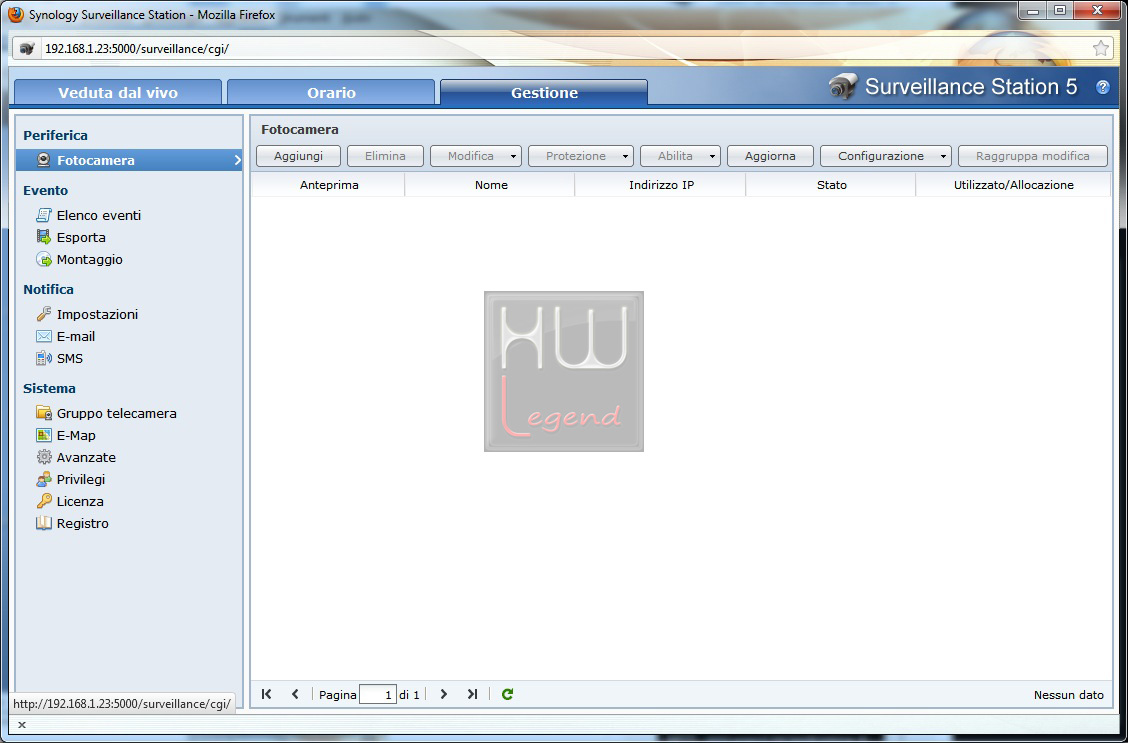Open Gruppo telecamera under Sistema
1128x743 pixels.
[x=117, y=414]
